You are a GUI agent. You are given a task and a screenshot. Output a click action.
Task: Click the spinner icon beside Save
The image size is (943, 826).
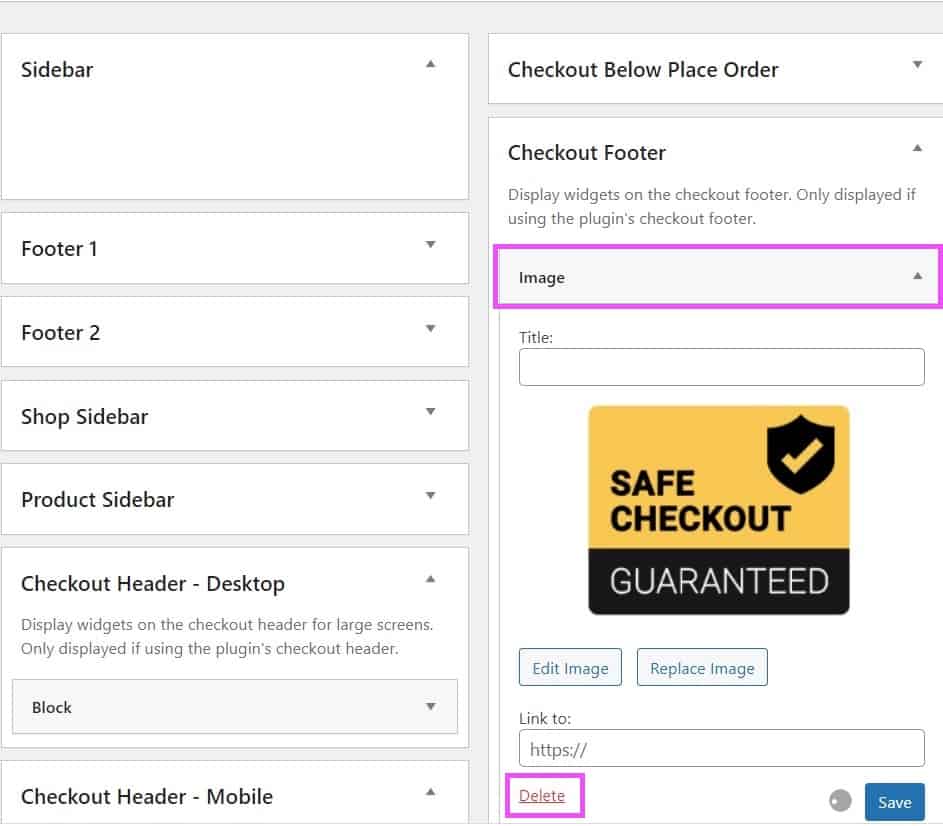[x=840, y=801]
